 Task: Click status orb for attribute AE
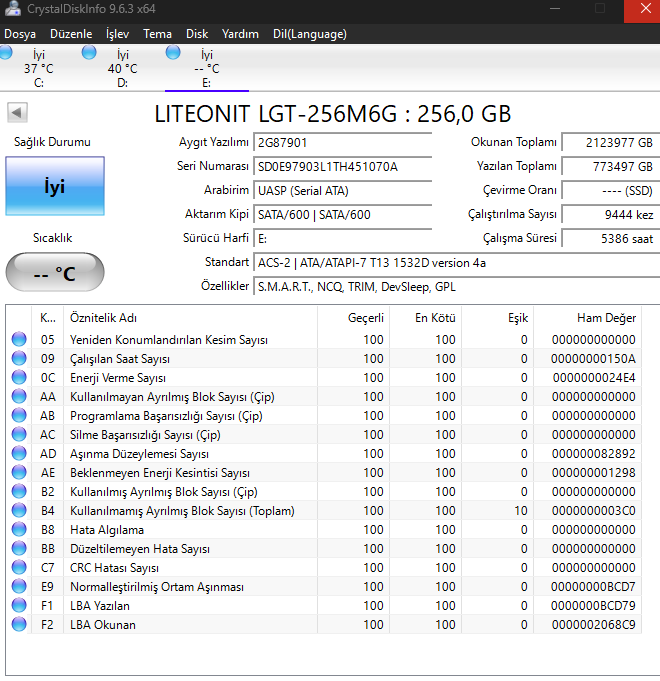click(19, 472)
